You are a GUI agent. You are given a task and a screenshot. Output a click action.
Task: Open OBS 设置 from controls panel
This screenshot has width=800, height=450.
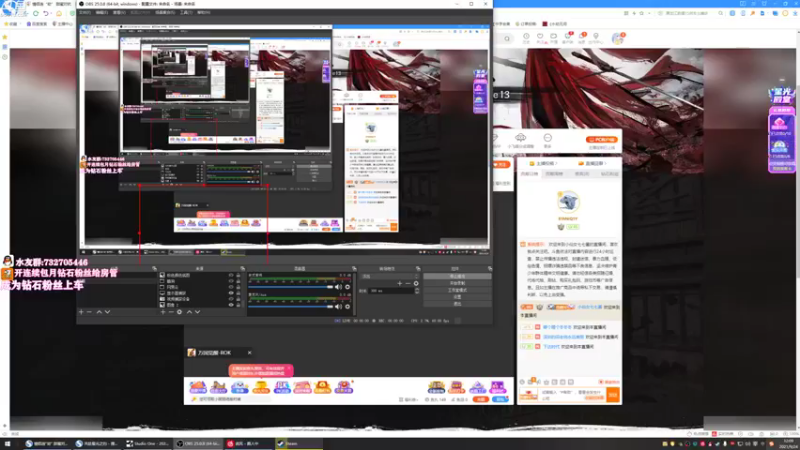pyautogui.click(x=457, y=297)
